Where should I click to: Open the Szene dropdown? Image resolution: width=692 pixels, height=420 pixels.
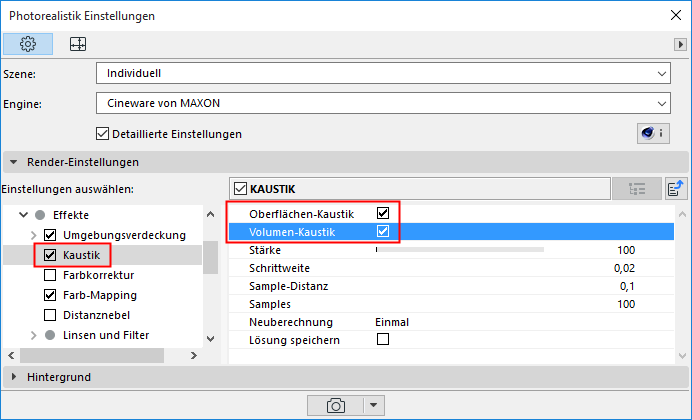(x=383, y=73)
